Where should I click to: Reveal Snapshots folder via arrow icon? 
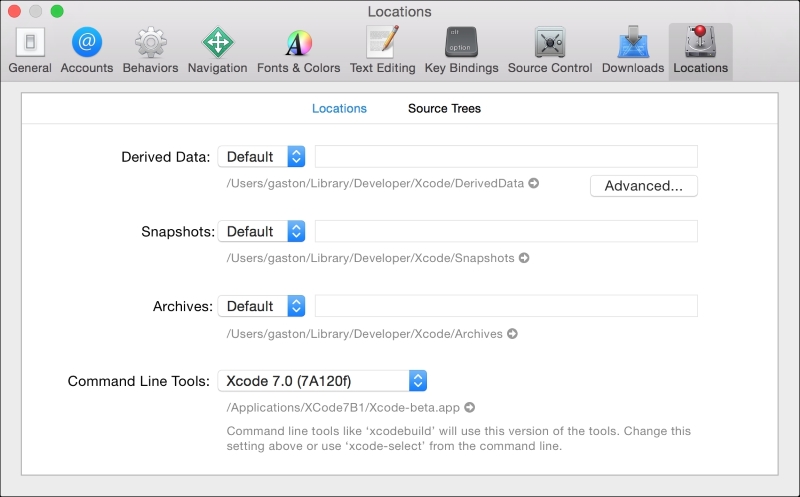524,258
